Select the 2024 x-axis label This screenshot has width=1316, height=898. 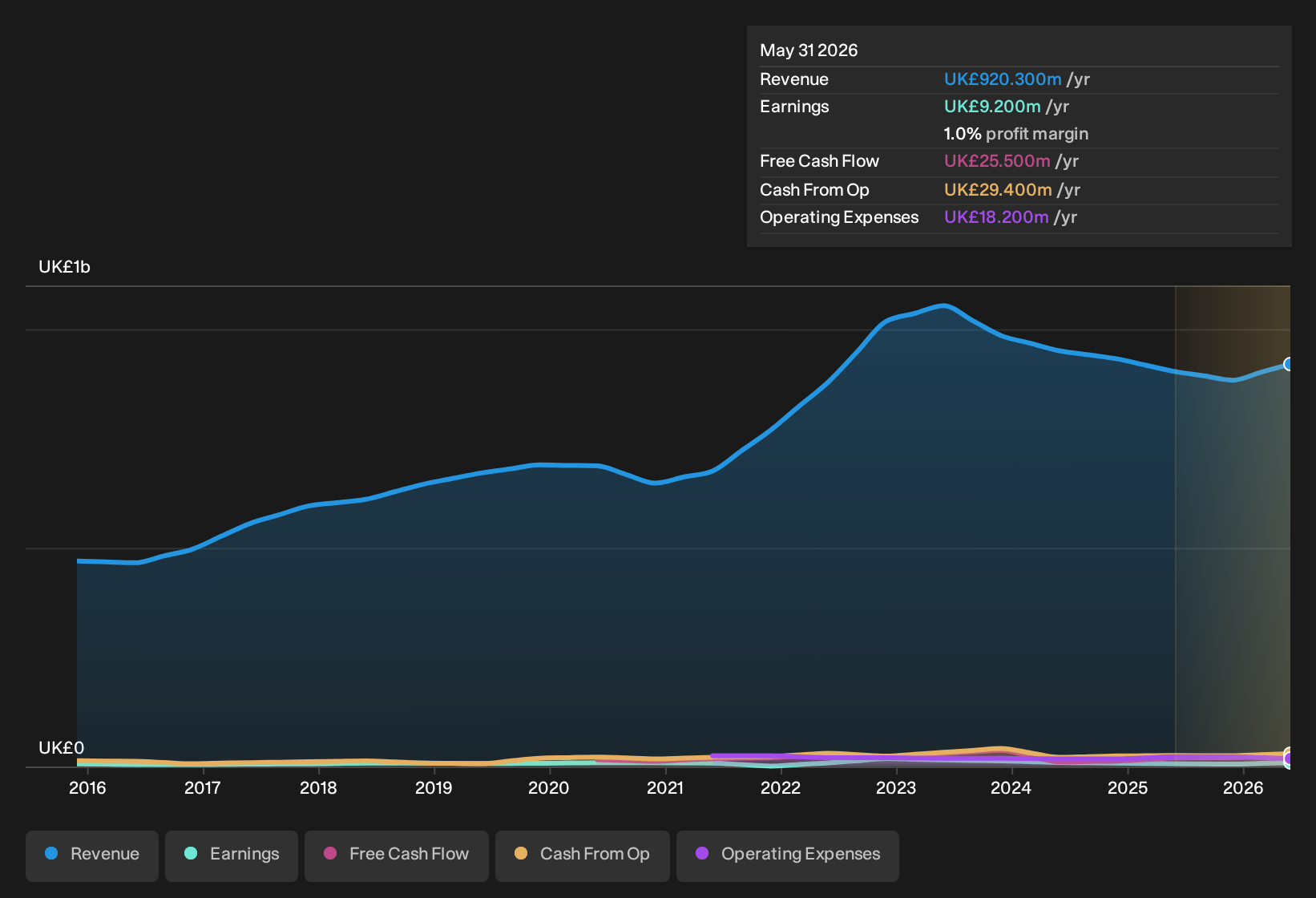(x=1011, y=788)
